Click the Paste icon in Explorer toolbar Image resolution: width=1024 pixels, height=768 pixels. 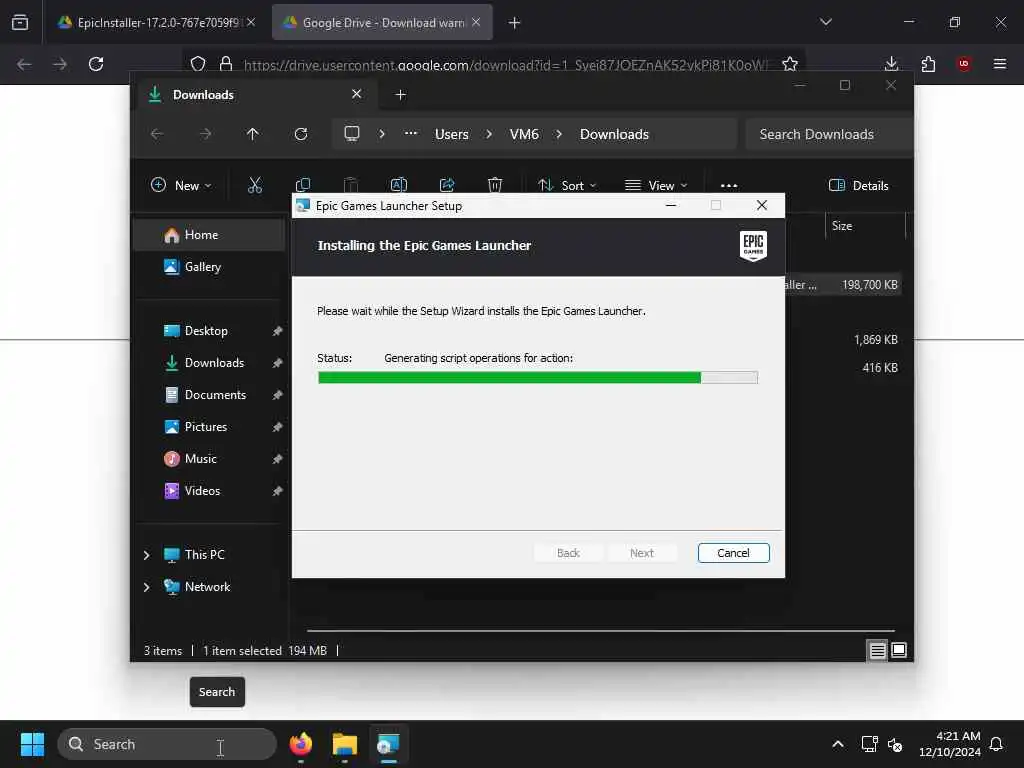point(351,185)
